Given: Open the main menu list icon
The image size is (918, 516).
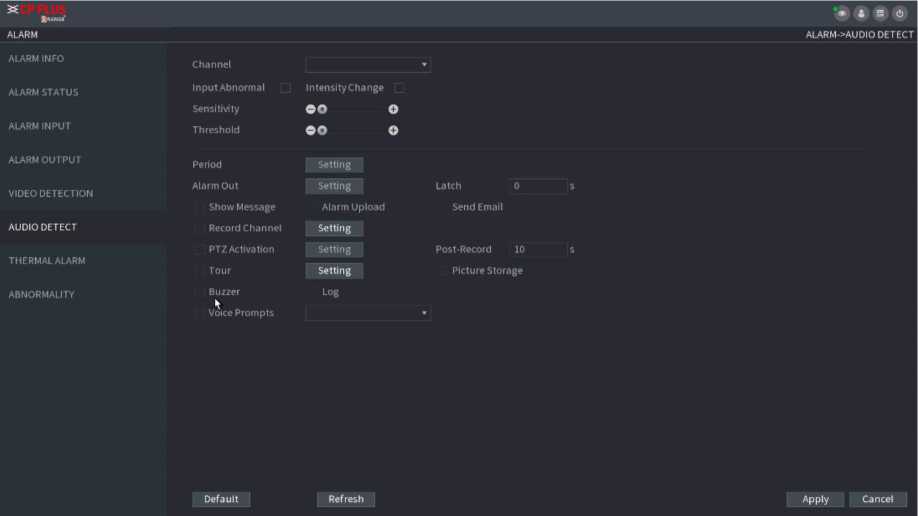Looking at the screenshot, I should (x=880, y=14).
